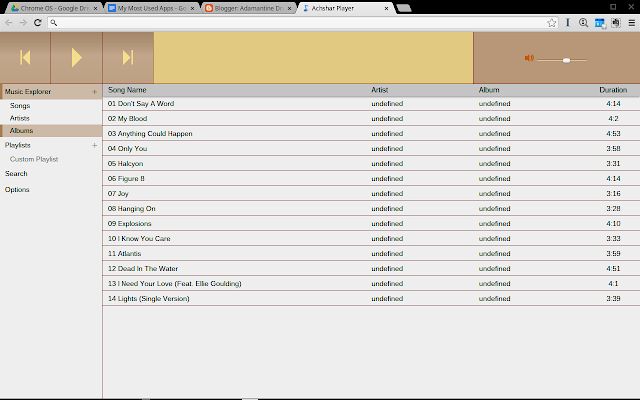This screenshot has width=640, height=400.
Task: Reload the page
Action: coord(38,23)
